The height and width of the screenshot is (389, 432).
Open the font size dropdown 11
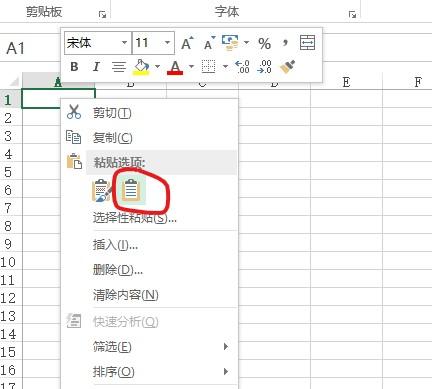click(167, 43)
